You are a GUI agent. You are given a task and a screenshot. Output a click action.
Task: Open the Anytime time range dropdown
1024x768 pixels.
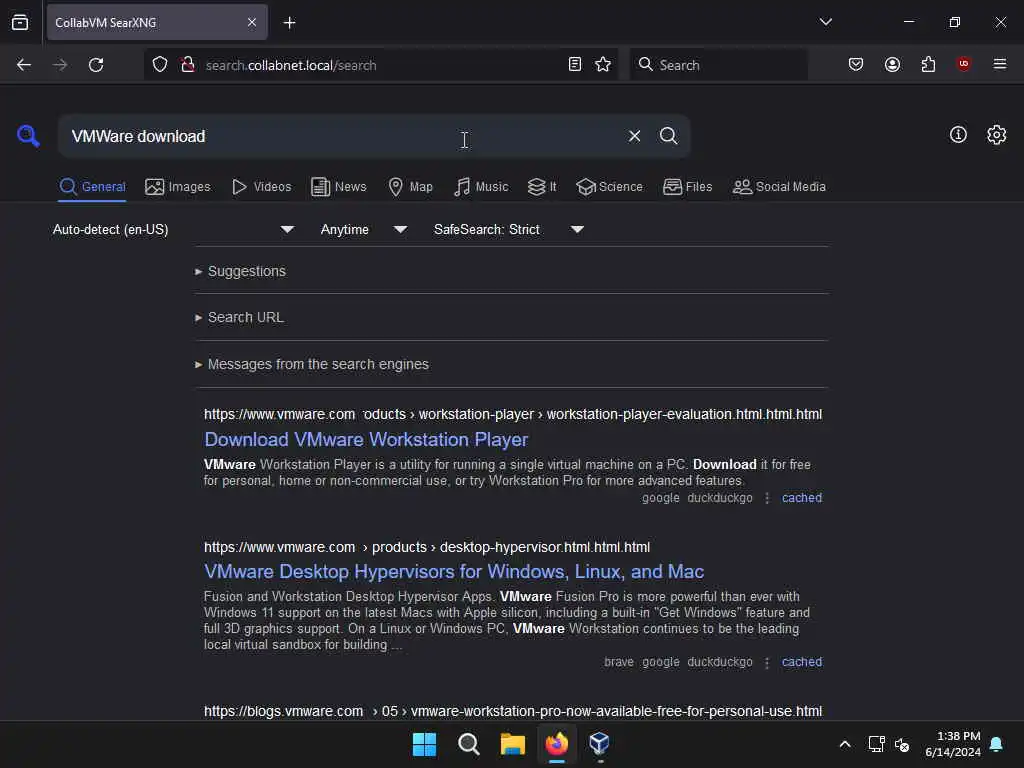(x=364, y=229)
